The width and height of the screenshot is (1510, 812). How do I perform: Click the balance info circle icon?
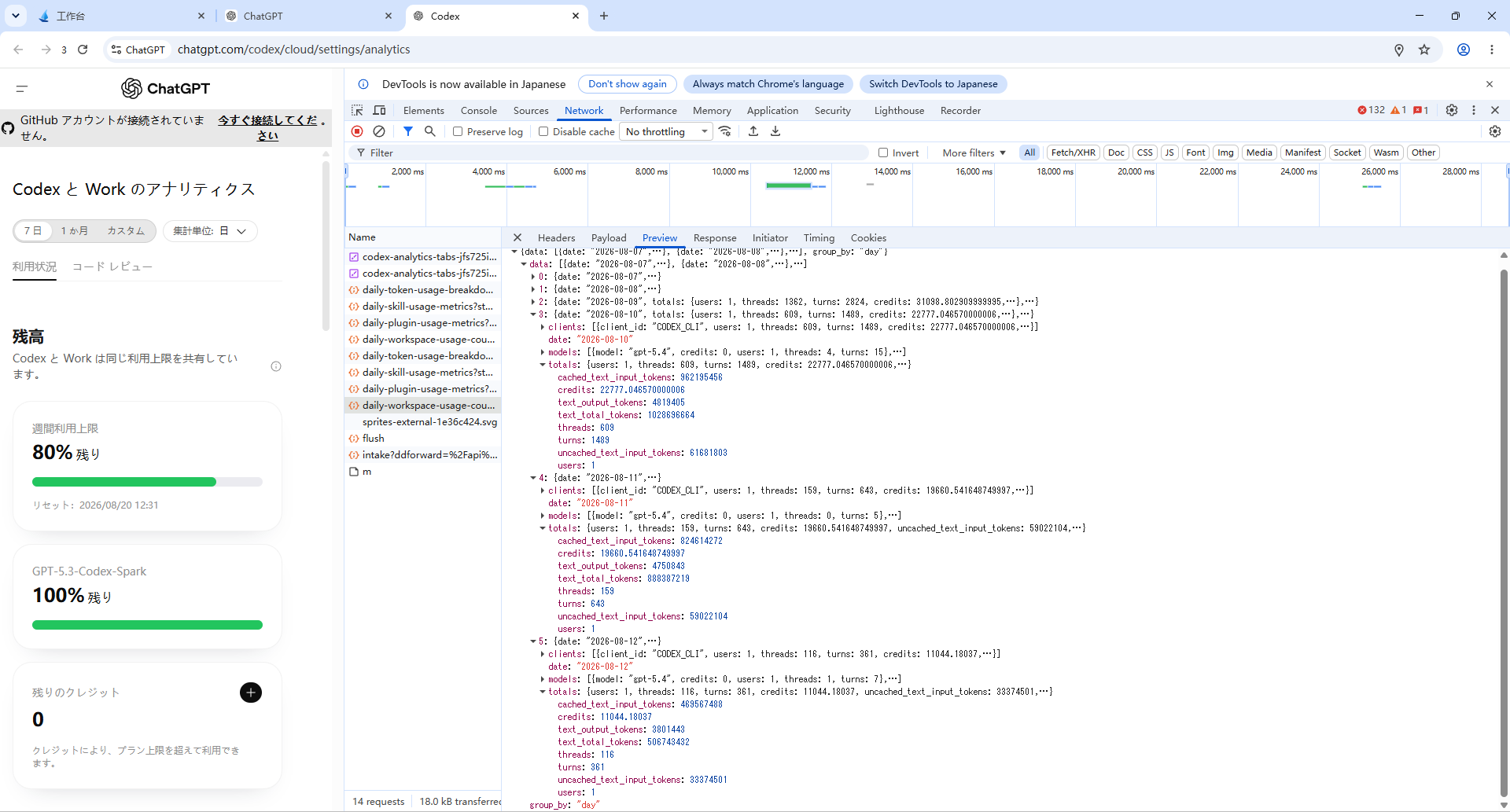point(276,366)
